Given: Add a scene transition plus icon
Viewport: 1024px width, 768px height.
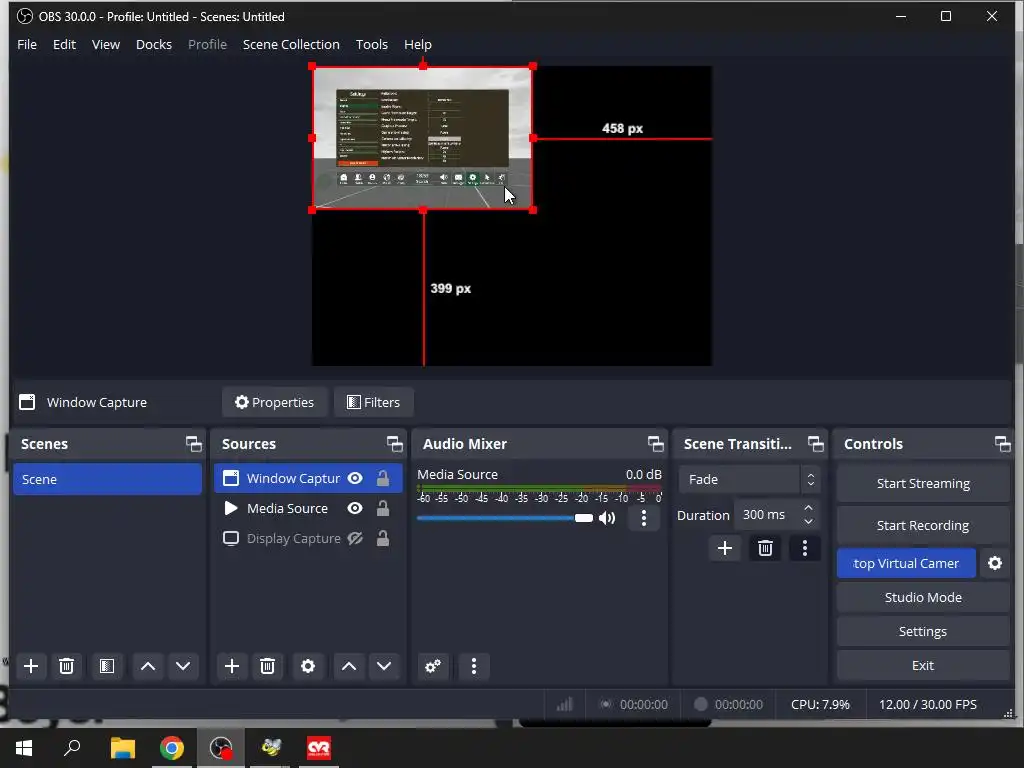Looking at the screenshot, I should [725, 548].
